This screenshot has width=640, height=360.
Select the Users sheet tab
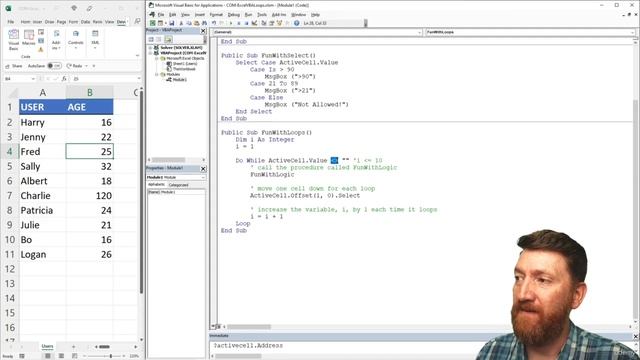47,346
